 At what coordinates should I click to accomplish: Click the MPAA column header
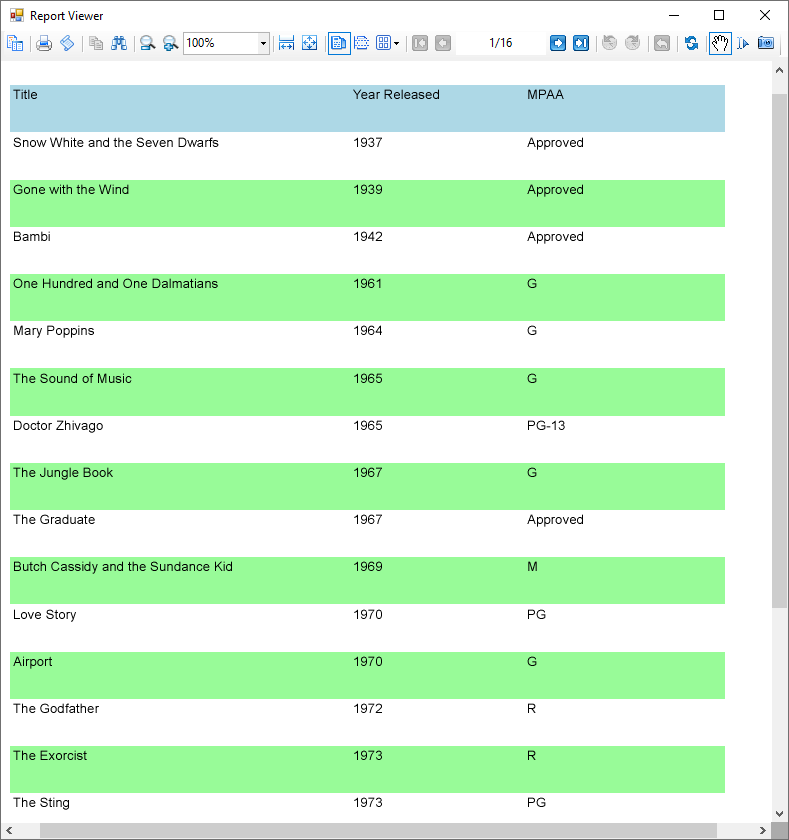(545, 95)
